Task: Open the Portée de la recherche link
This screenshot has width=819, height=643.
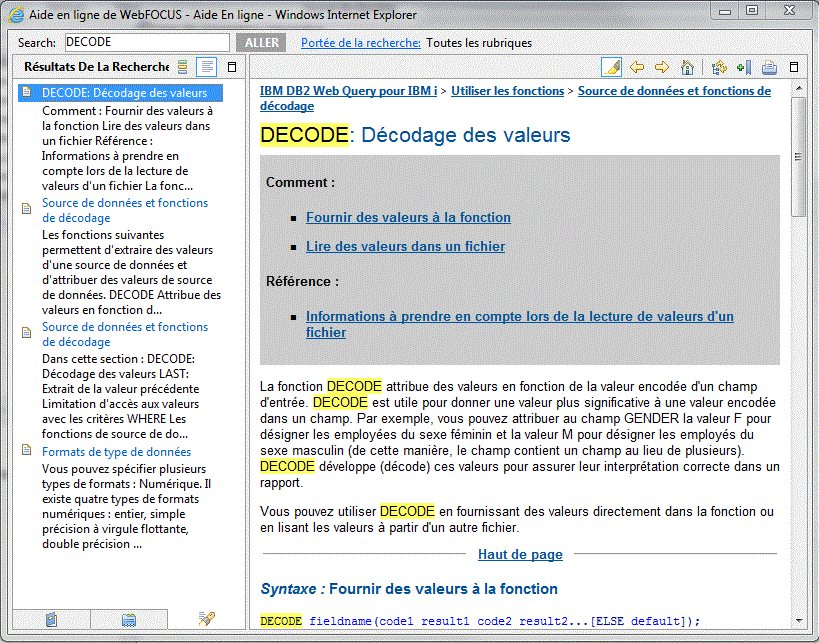Action: (360, 43)
